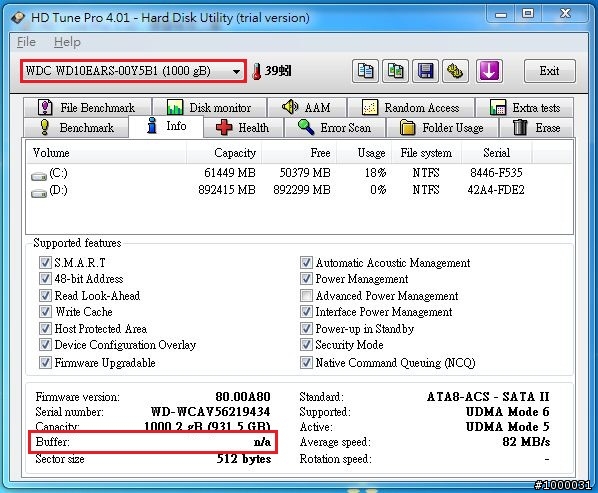The height and width of the screenshot is (493, 598).
Task: Toggle the Write Cache checkbox
Action: 45,312
